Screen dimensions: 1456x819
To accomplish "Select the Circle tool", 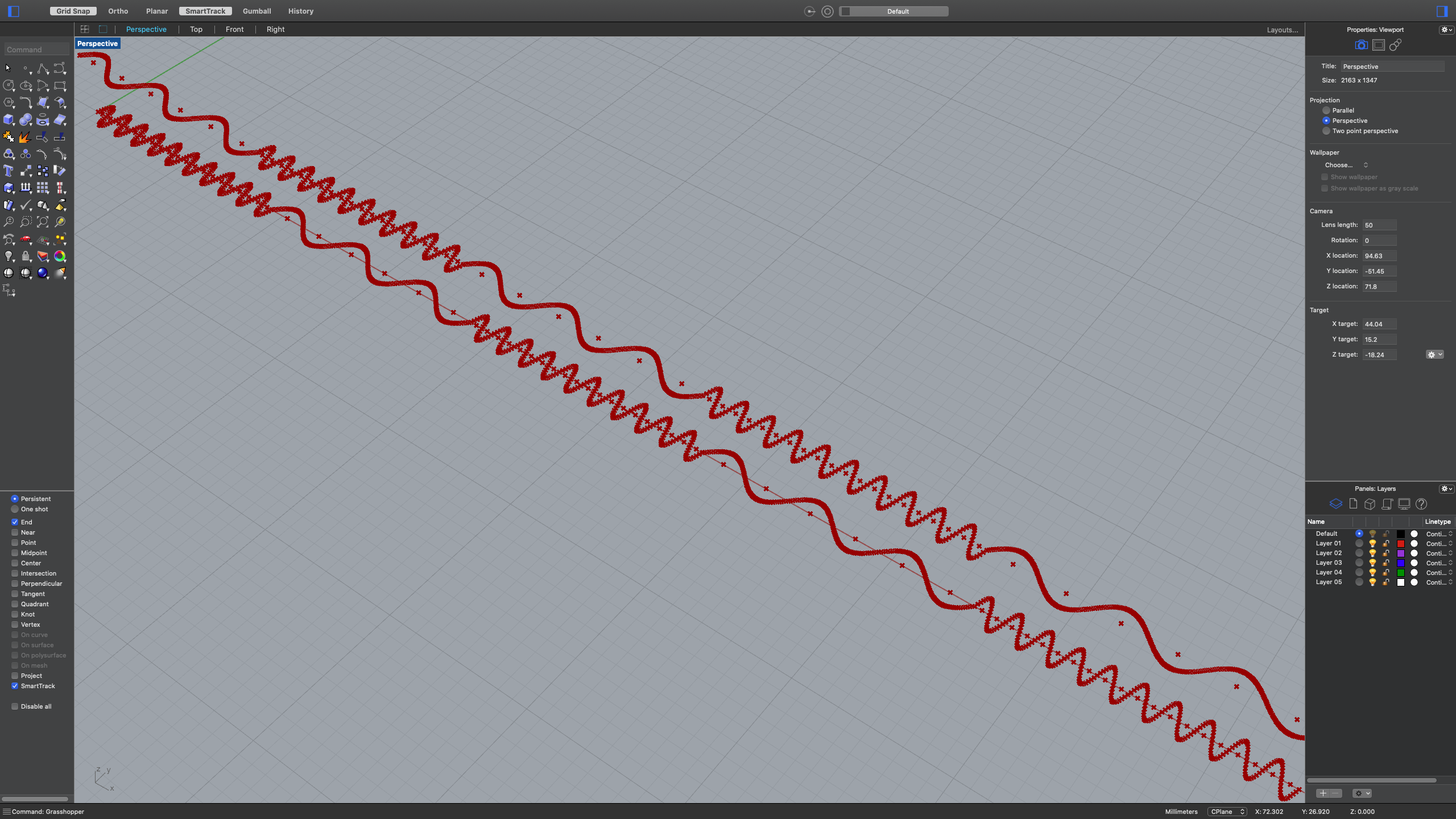I will [9, 85].
